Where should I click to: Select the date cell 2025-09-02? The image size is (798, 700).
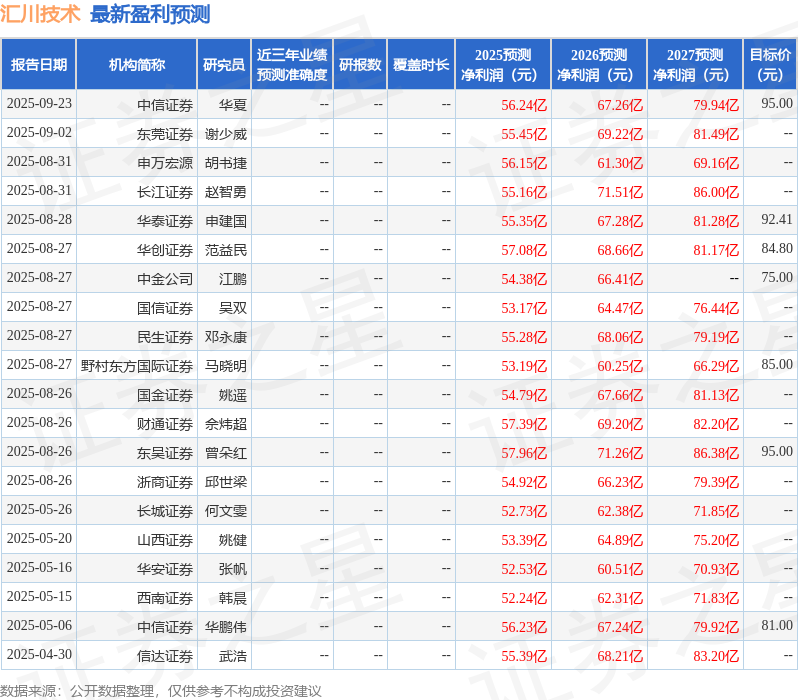coord(39,132)
